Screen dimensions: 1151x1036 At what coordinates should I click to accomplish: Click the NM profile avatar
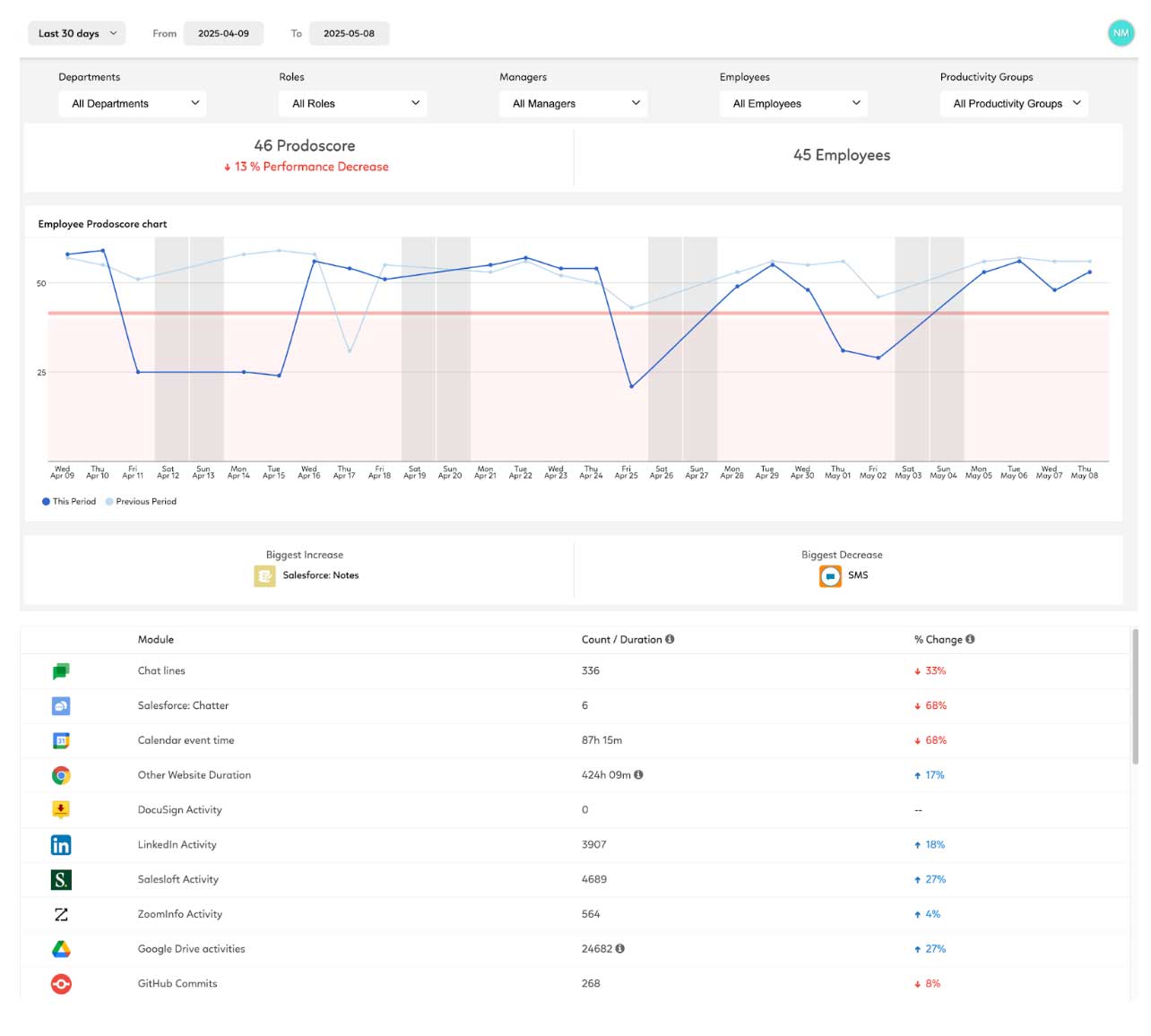tap(1121, 33)
